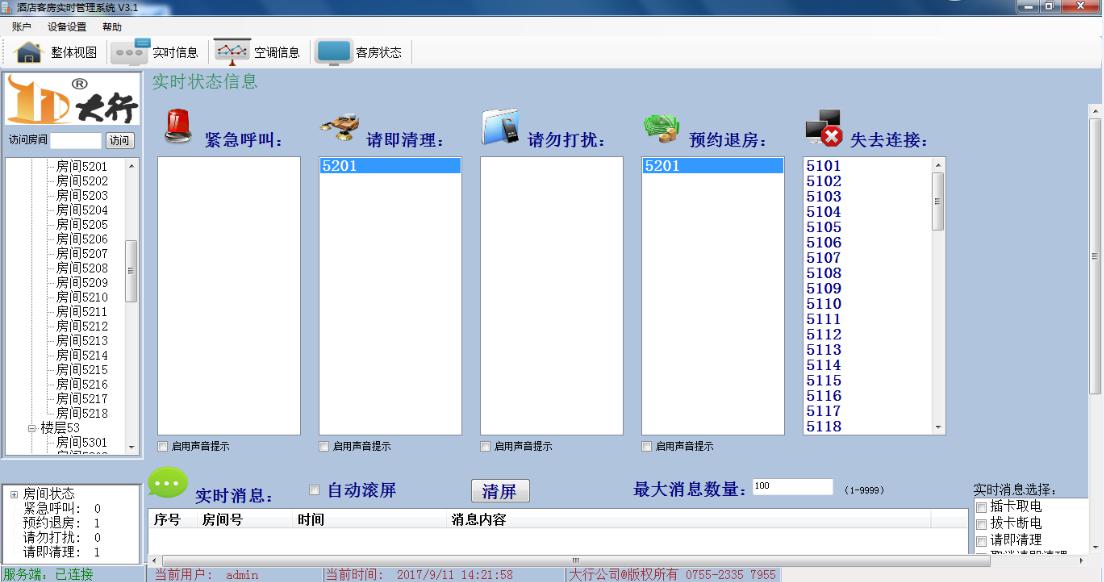The height and width of the screenshot is (582, 1104).
Task: Open the 帮助 menu
Action: click(112, 27)
